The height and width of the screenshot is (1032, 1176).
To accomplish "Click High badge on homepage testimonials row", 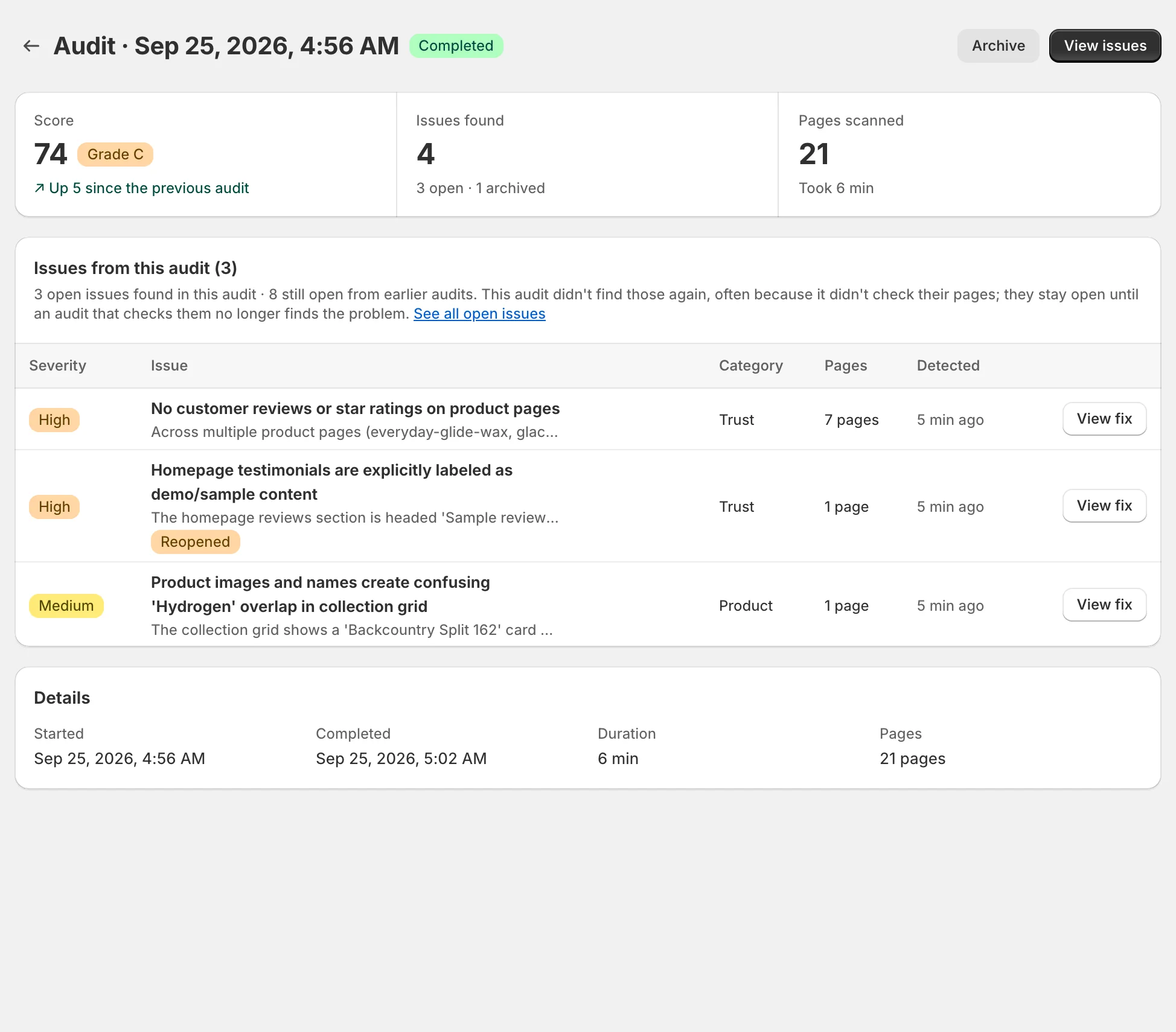I will coord(54,507).
